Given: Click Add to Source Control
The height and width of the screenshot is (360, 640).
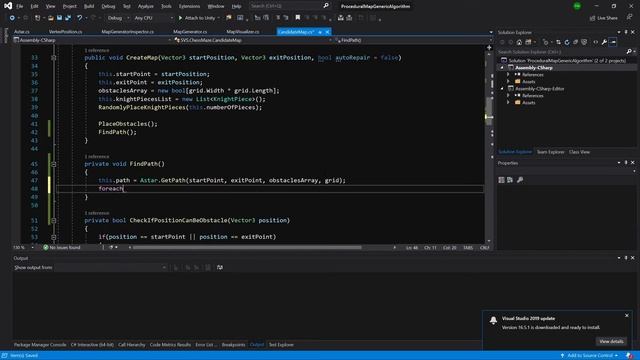Looking at the screenshot, I should coord(590,356).
